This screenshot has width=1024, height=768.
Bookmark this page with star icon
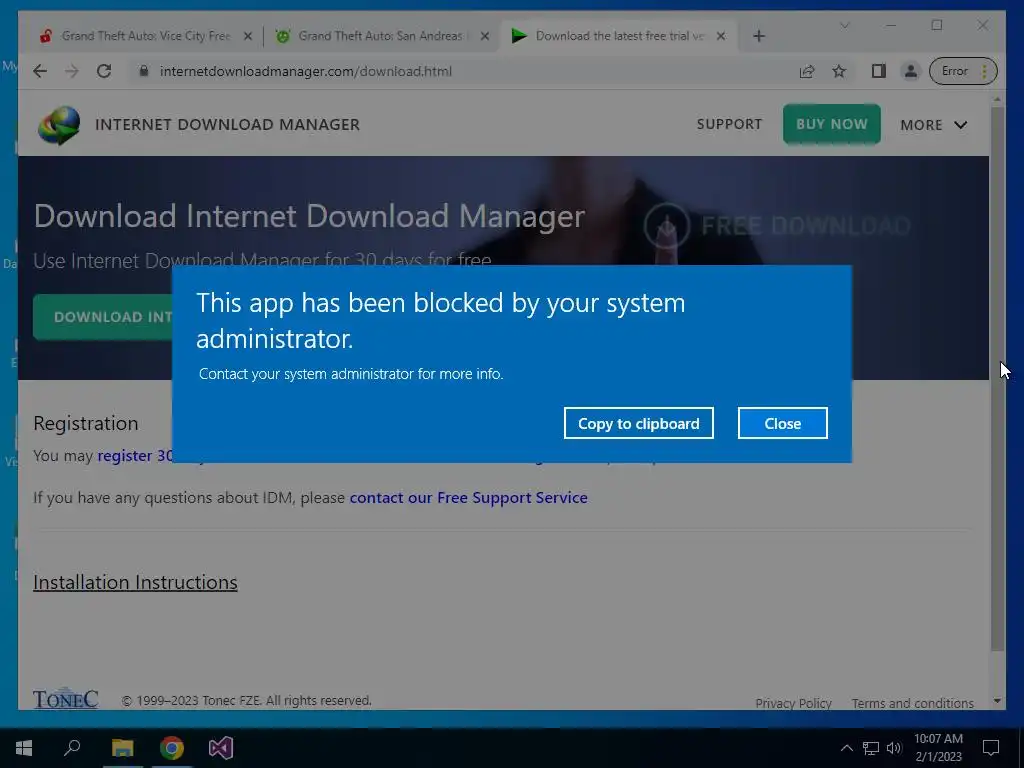point(839,71)
